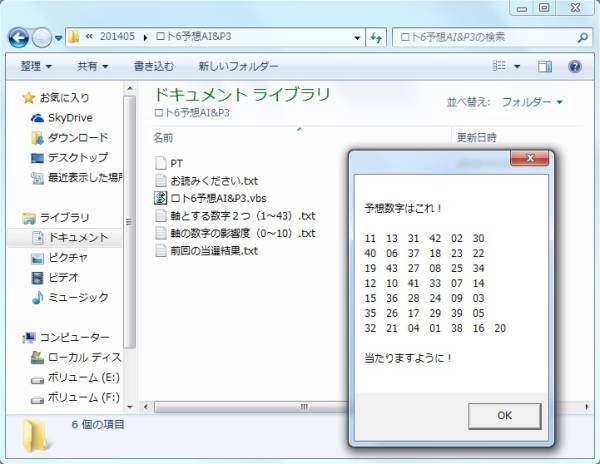Screen dimensions: 600x464
Task: Click file list horizontal scroll right arrow
Action: (587, 407)
